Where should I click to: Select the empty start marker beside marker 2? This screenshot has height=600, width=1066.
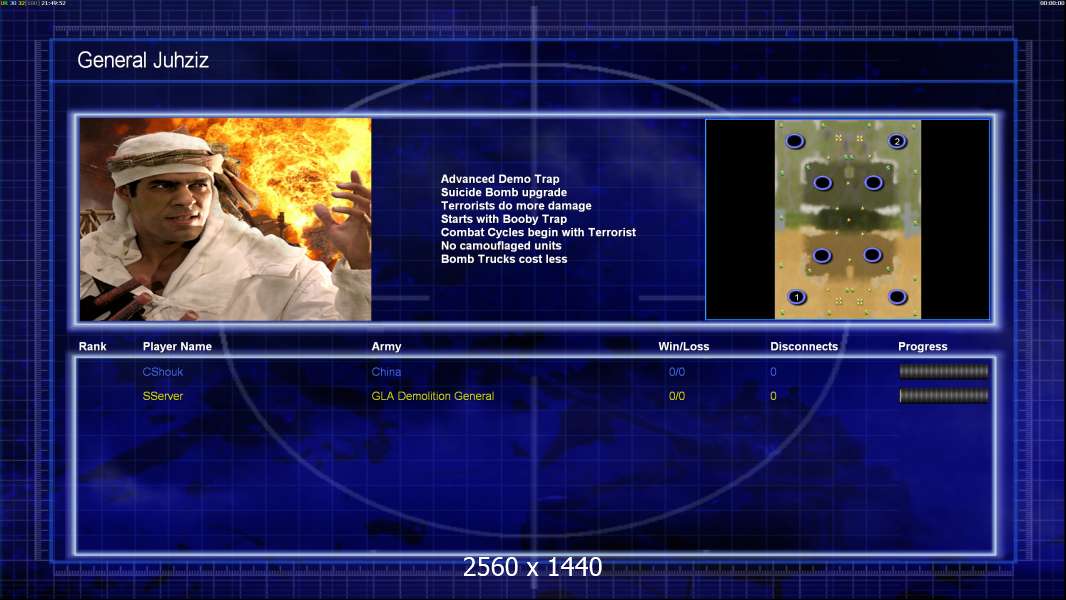(795, 141)
